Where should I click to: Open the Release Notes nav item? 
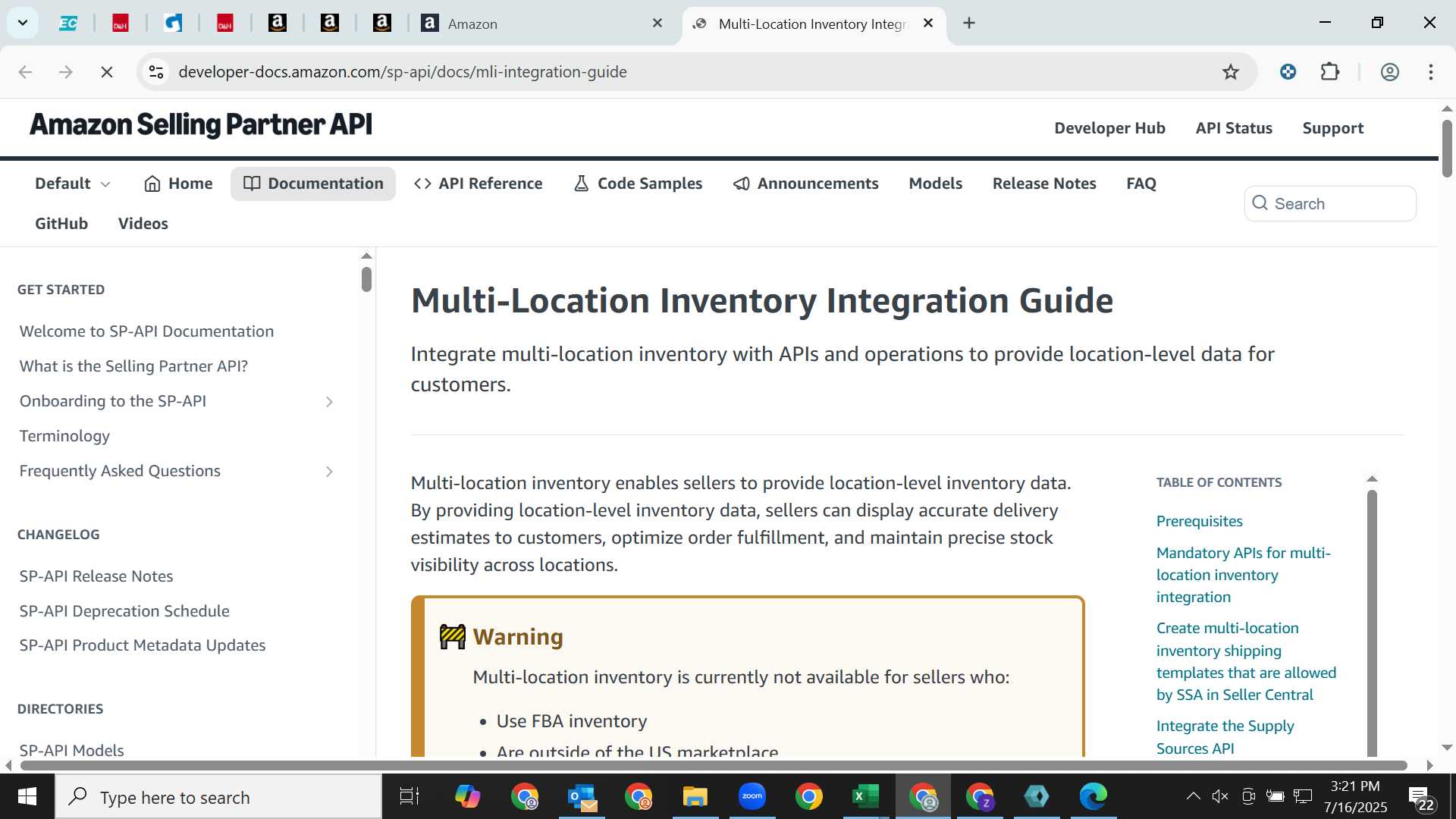point(1044,184)
